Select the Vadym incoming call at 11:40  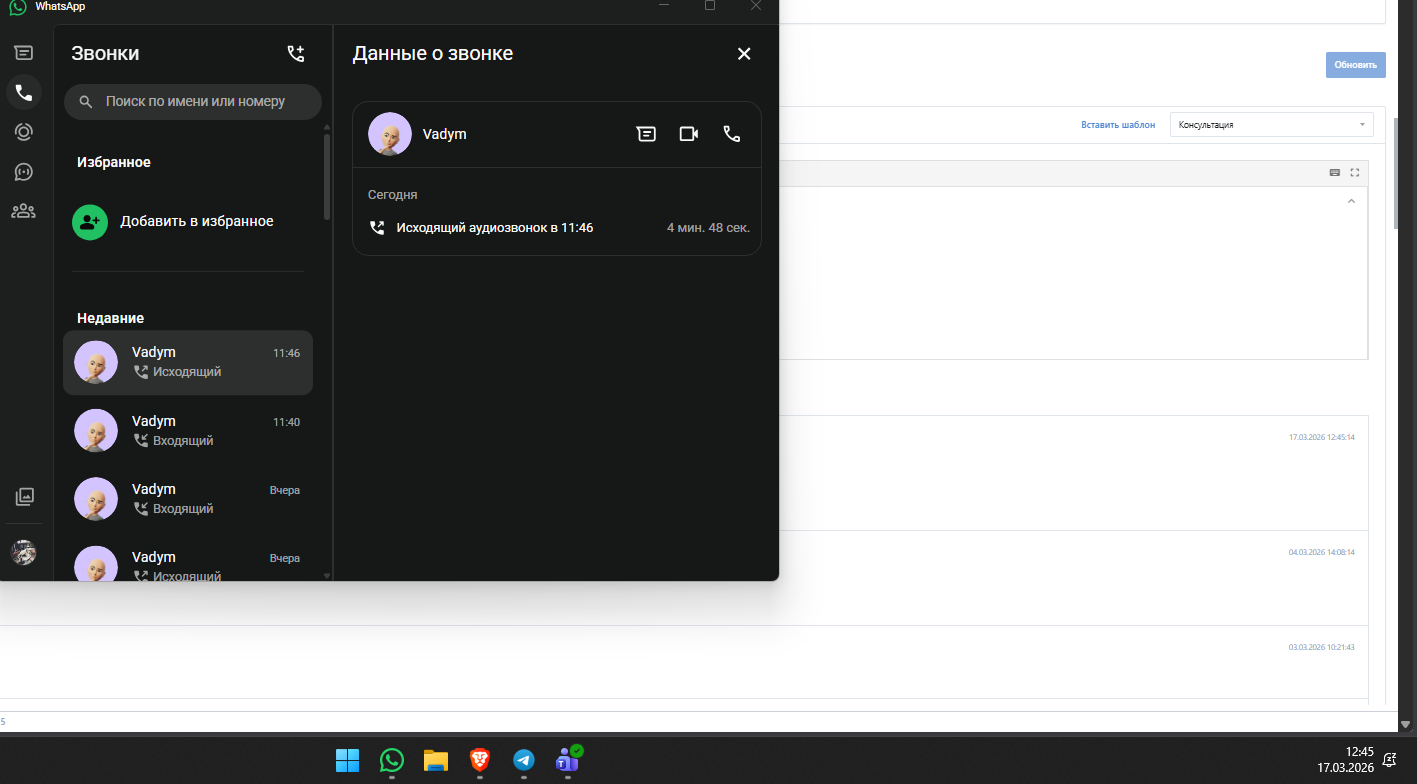(x=188, y=431)
